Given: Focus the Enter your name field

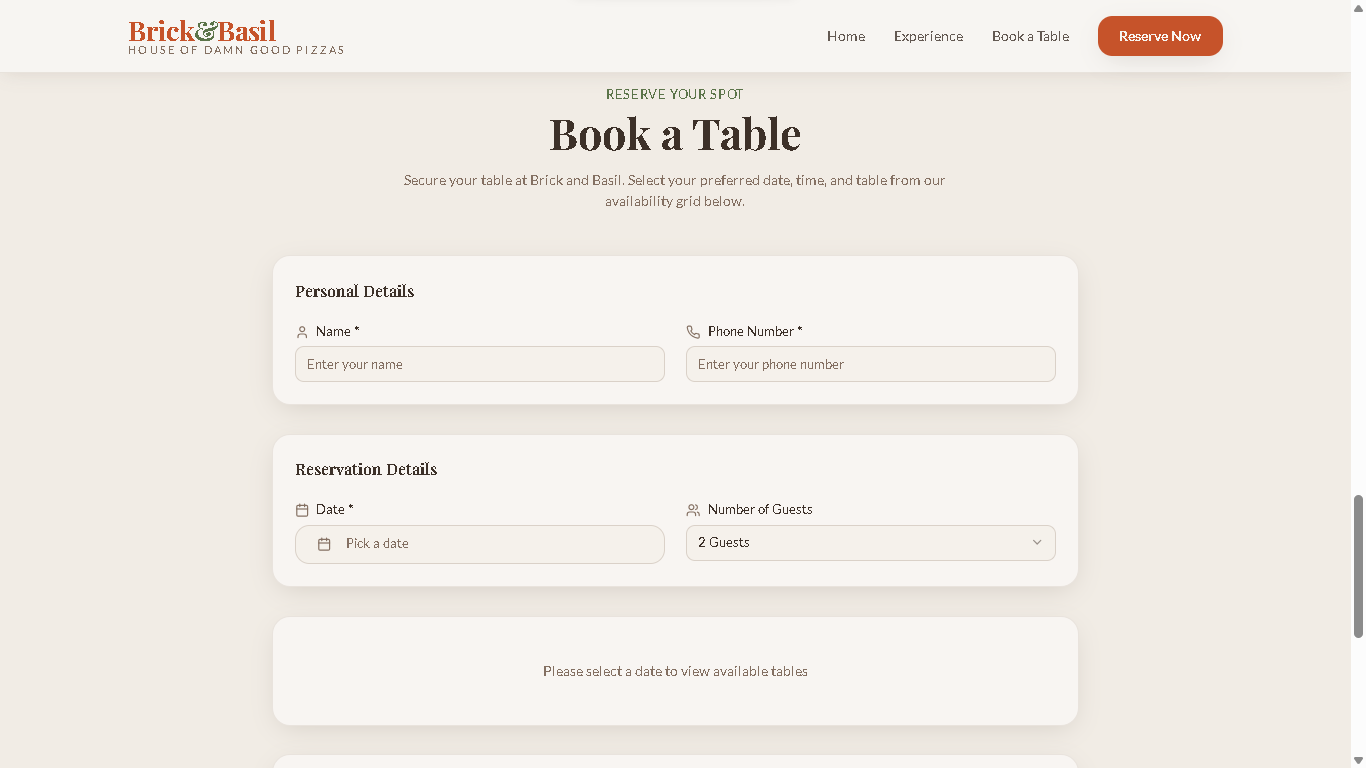Looking at the screenshot, I should click(x=479, y=364).
